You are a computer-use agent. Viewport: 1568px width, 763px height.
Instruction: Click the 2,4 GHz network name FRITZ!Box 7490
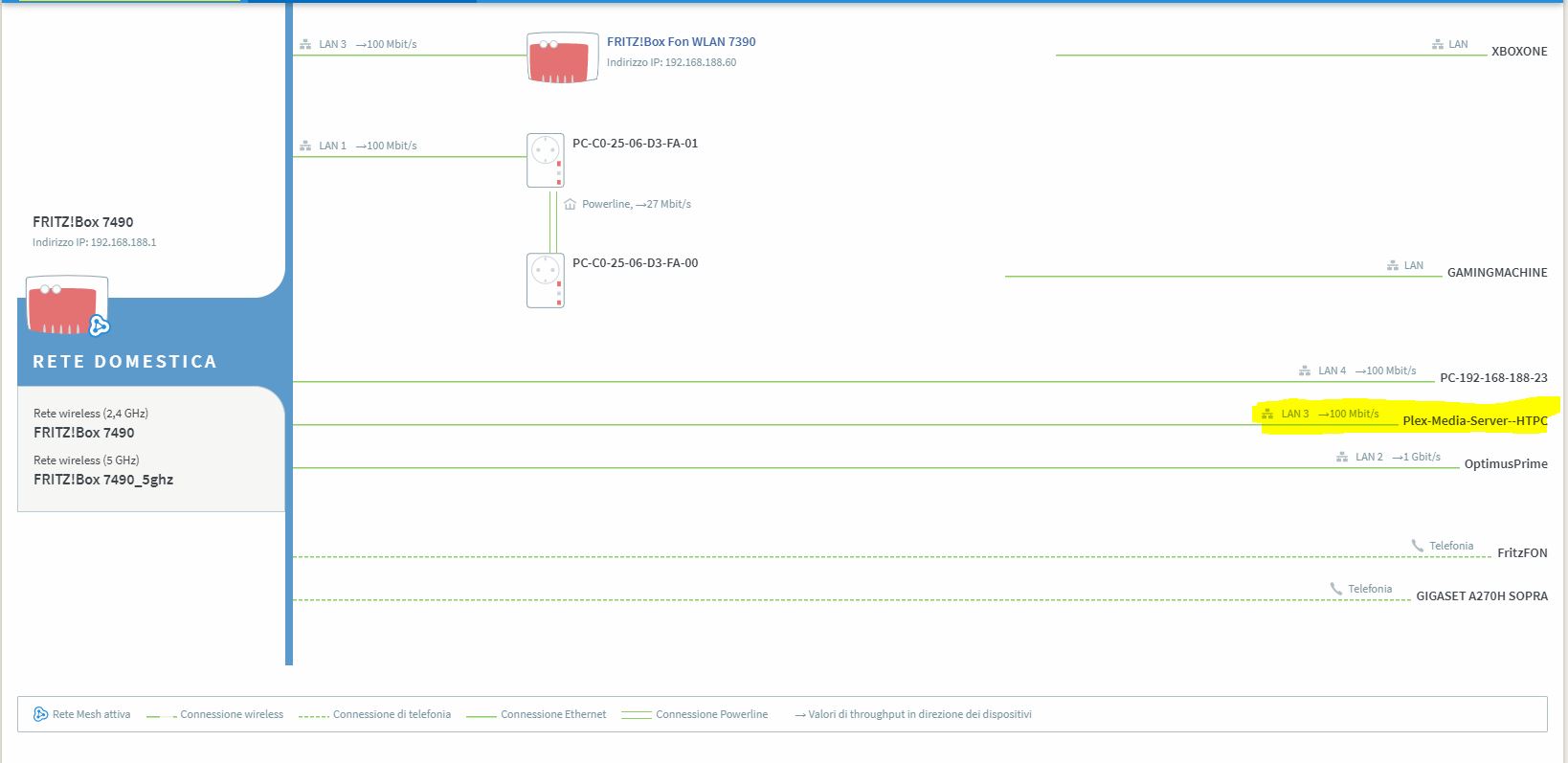click(84, 433)
